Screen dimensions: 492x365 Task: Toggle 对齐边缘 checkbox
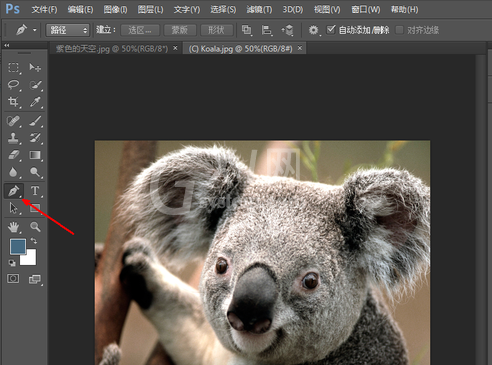pyautogui.click(x=399, y=30)
